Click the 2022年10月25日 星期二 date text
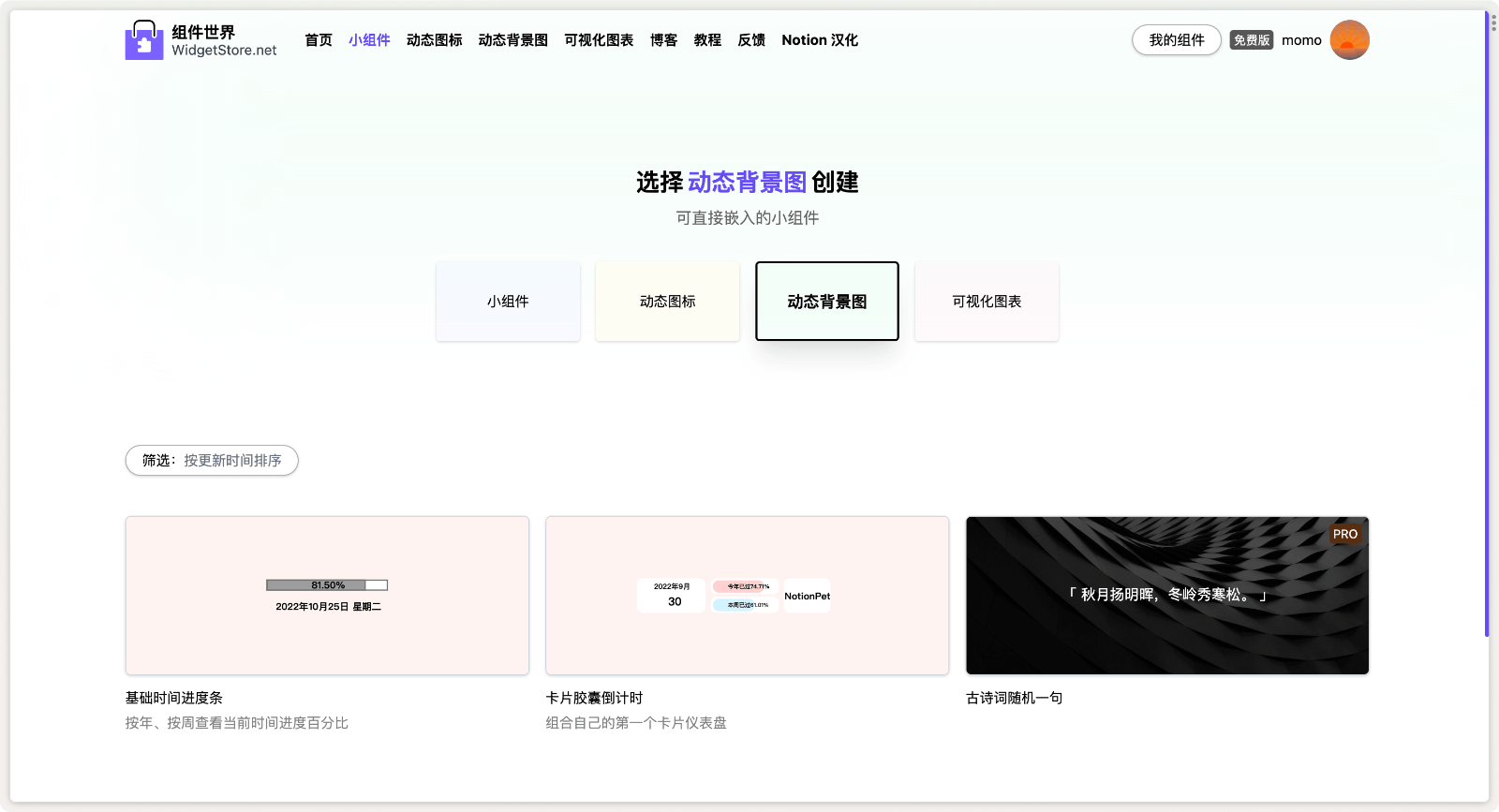Viewport: 1499px width, 812px height. click(328, 607)
